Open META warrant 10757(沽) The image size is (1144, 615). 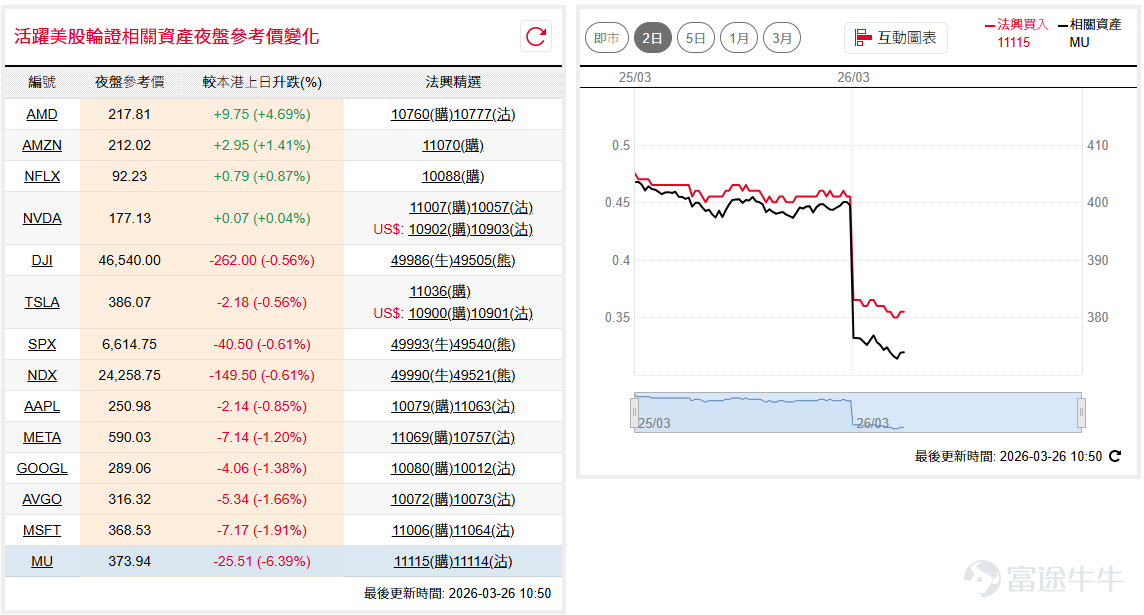[484, 437]
